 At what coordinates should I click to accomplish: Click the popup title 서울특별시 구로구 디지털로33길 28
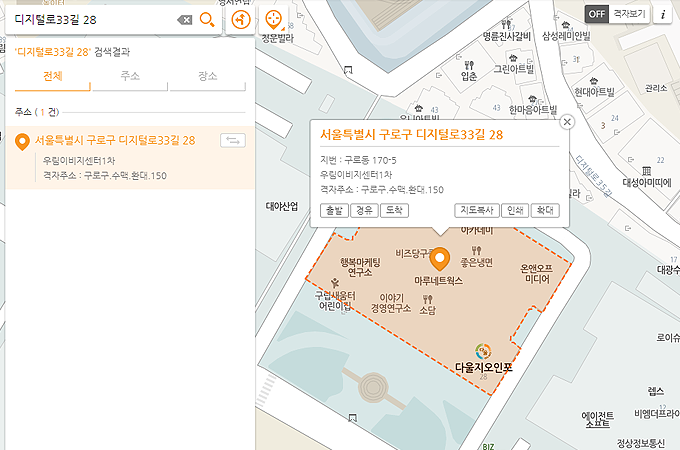point(412,135)
